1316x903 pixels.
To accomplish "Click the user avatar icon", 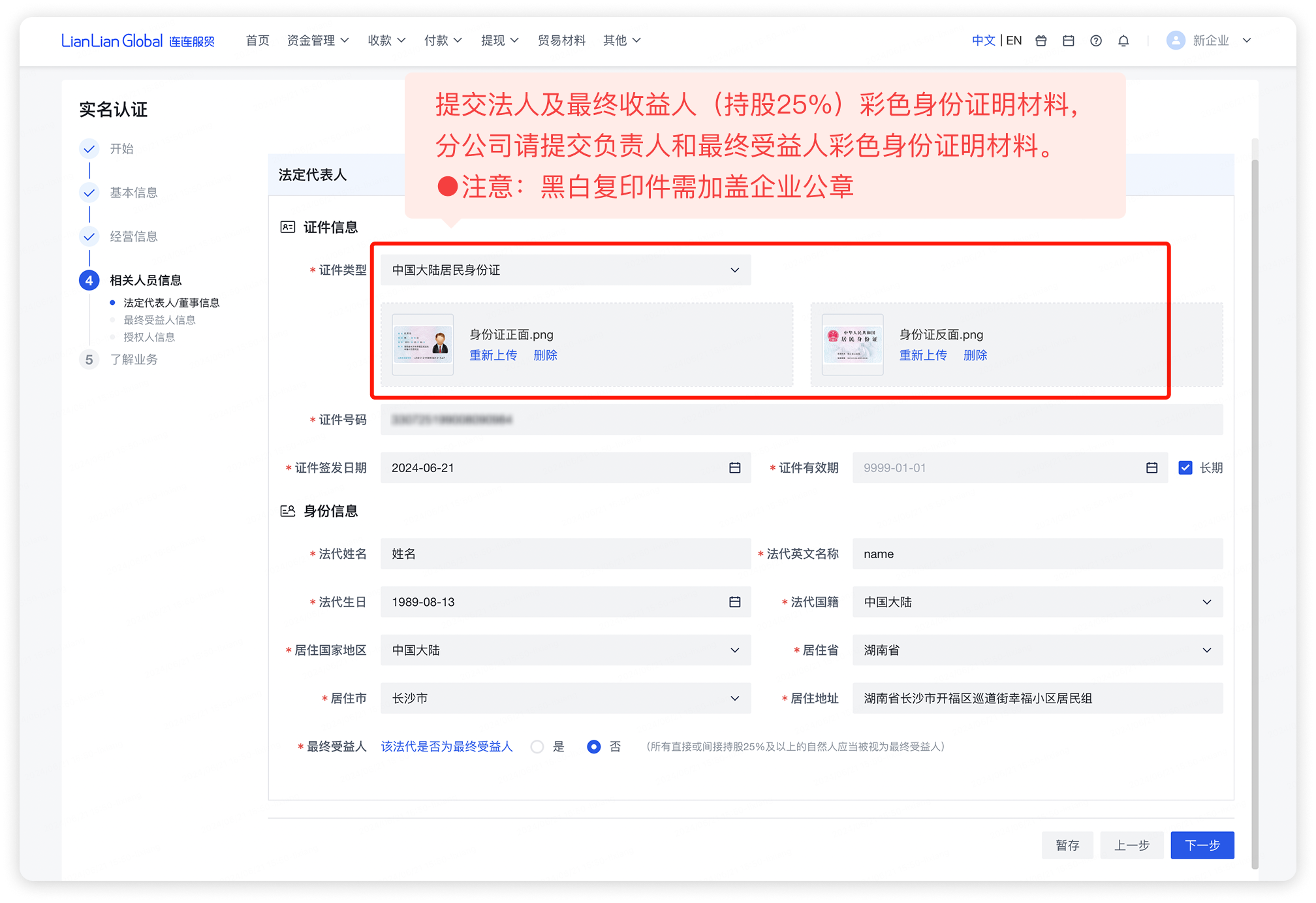I will tap(1176, 40).
